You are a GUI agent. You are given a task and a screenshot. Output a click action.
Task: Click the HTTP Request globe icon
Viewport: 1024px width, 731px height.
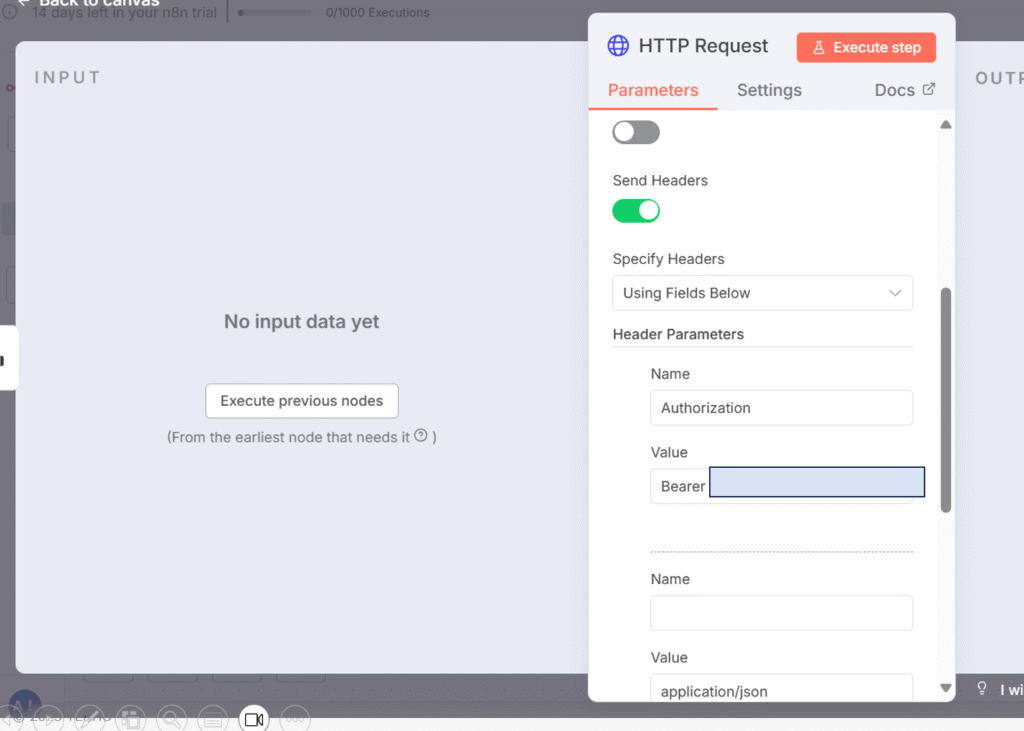tap(619, 46)
